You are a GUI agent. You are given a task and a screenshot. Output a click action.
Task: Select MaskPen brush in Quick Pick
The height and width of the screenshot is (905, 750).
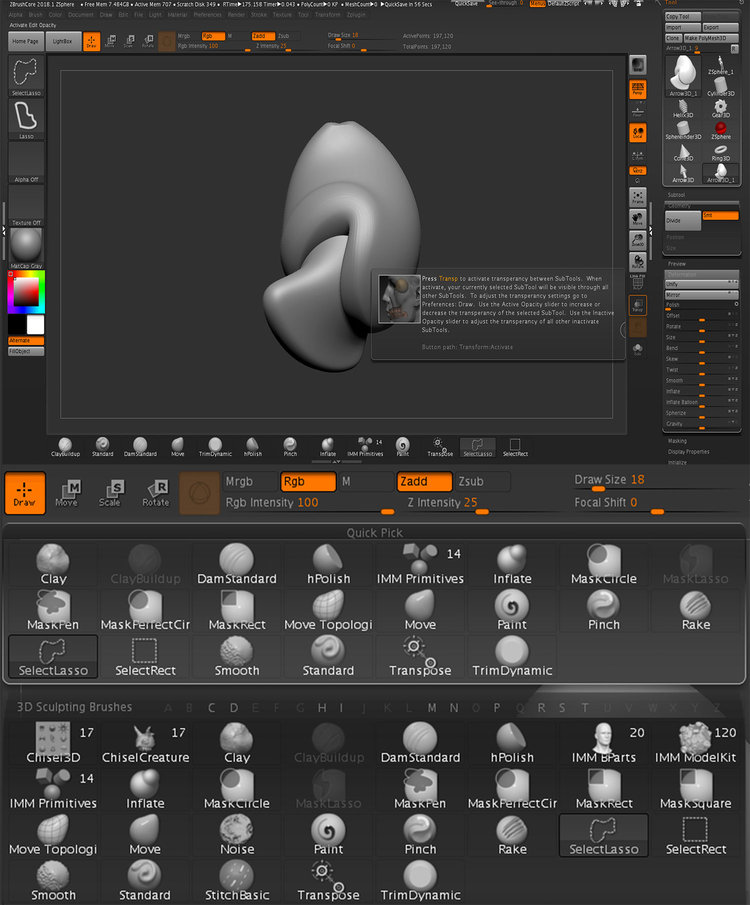point(53,611)
